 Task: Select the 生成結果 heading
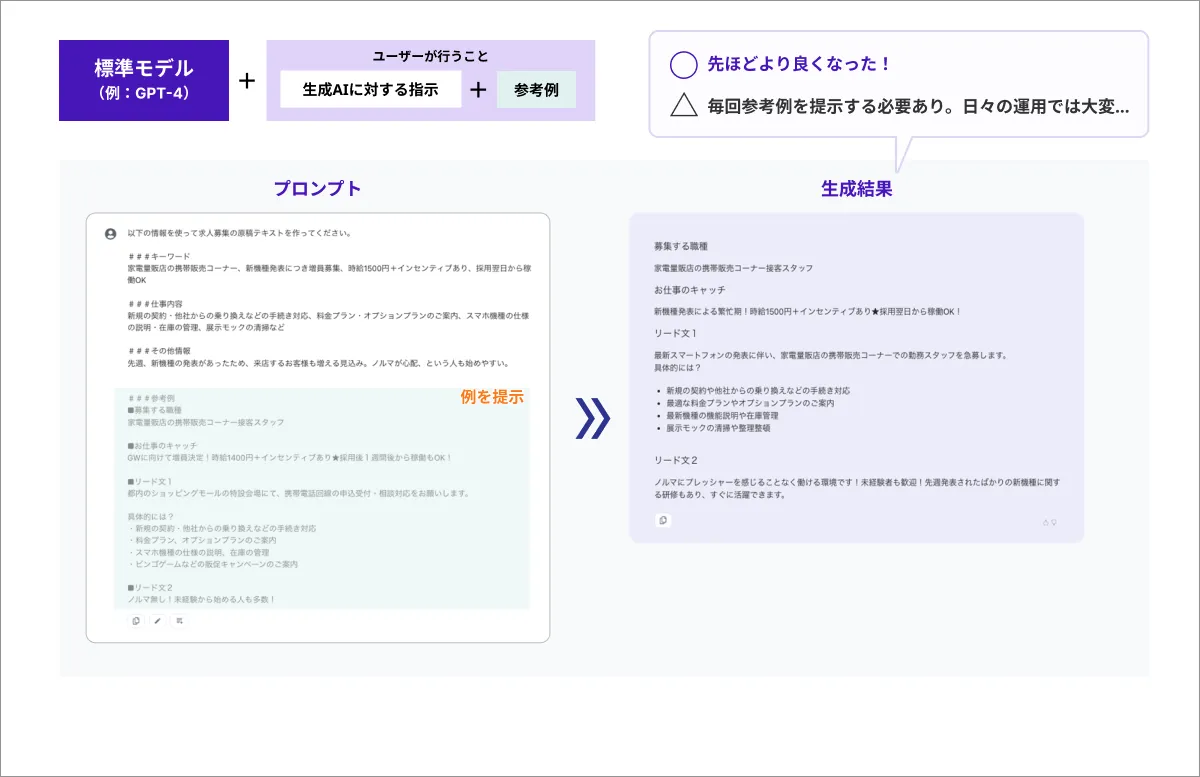coord(856,188)
